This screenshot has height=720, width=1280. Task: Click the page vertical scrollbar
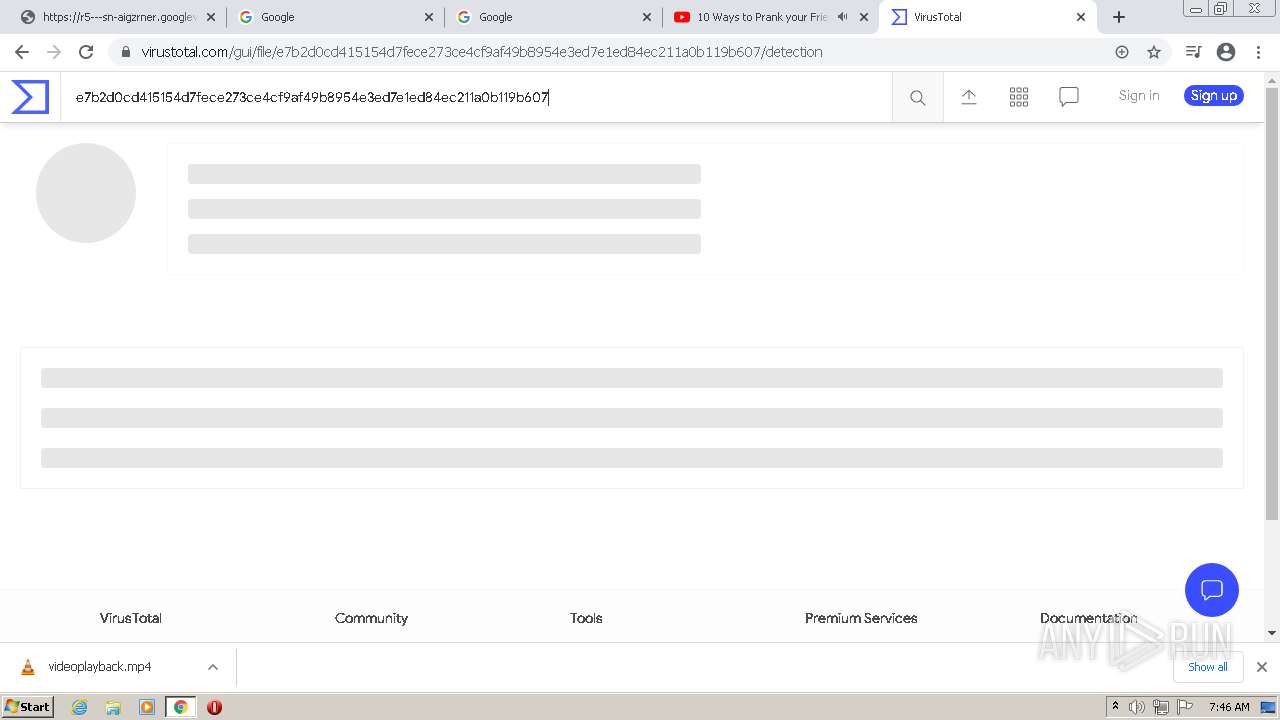click(1272, 304)
